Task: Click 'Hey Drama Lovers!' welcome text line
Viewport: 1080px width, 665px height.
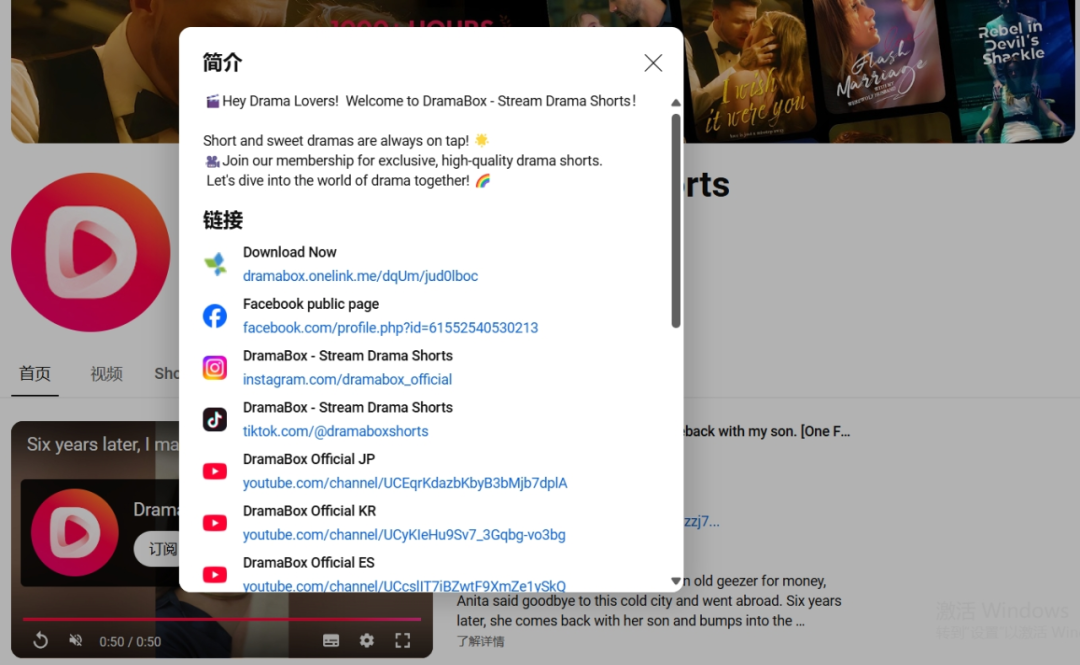Action: [421, 101]
